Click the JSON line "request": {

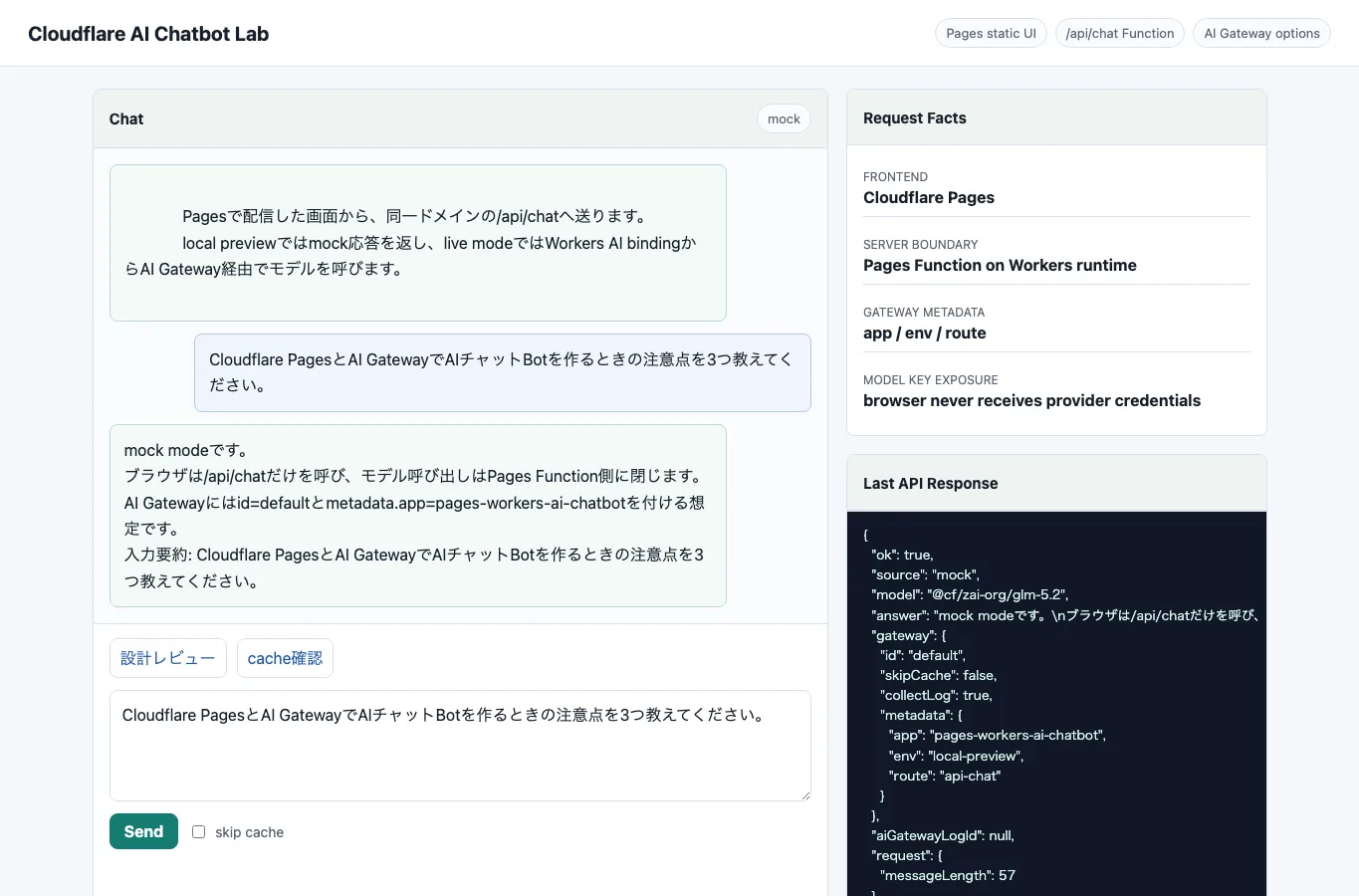point(907,855)
